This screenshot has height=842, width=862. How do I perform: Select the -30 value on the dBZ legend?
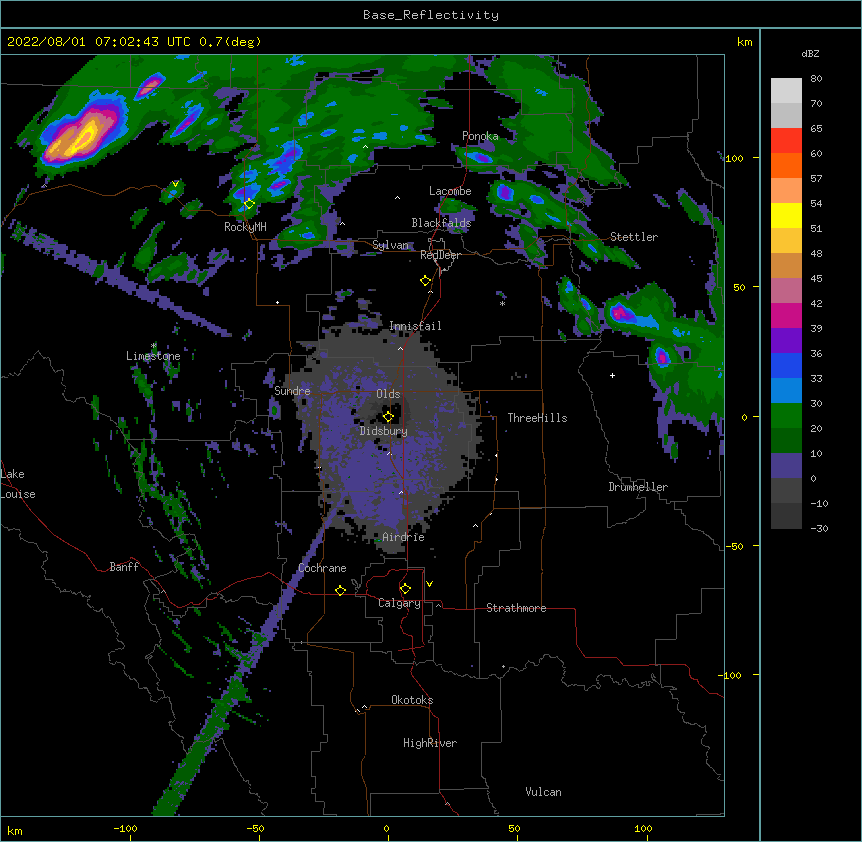819,529
